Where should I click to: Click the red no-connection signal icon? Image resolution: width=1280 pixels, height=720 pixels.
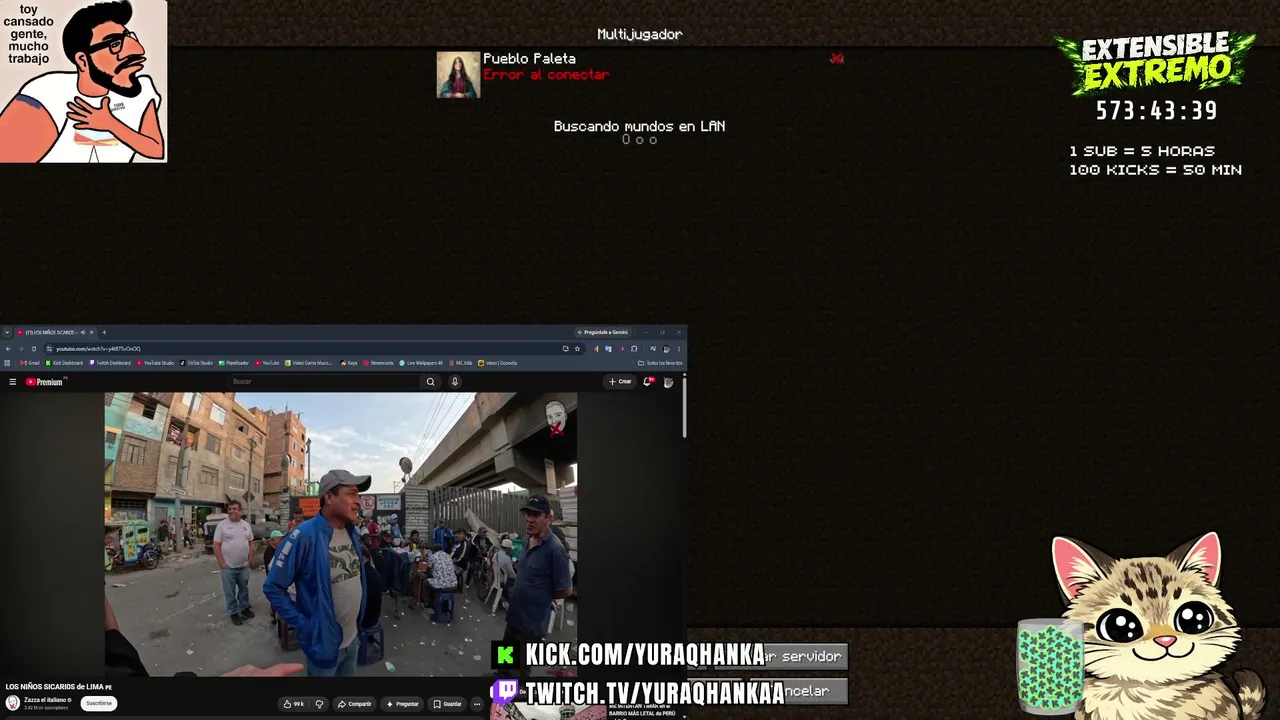coord(837,58)
